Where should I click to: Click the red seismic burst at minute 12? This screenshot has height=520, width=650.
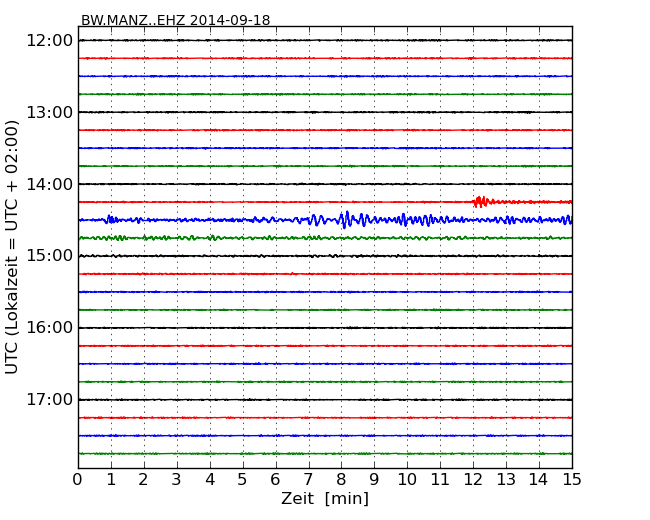[481, 202]
